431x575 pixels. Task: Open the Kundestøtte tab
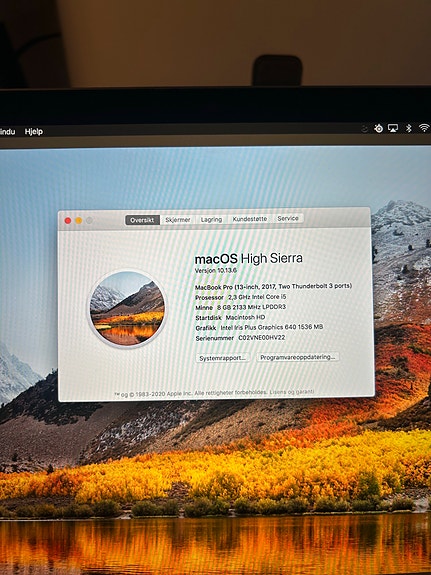coord(250,219)
